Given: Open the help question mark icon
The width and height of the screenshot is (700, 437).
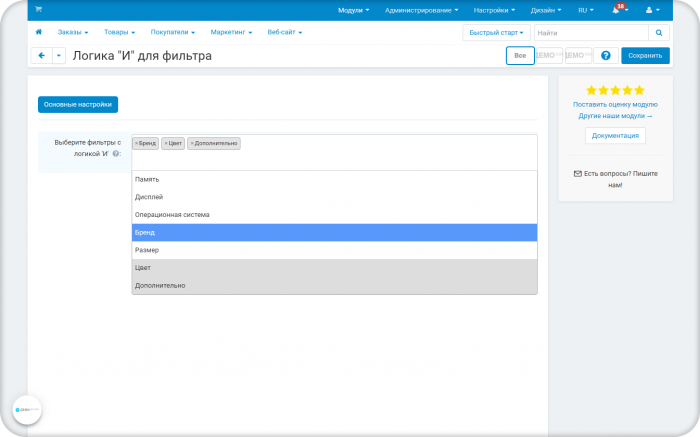Looking at the screenshot, I should (x=606, y=56).
